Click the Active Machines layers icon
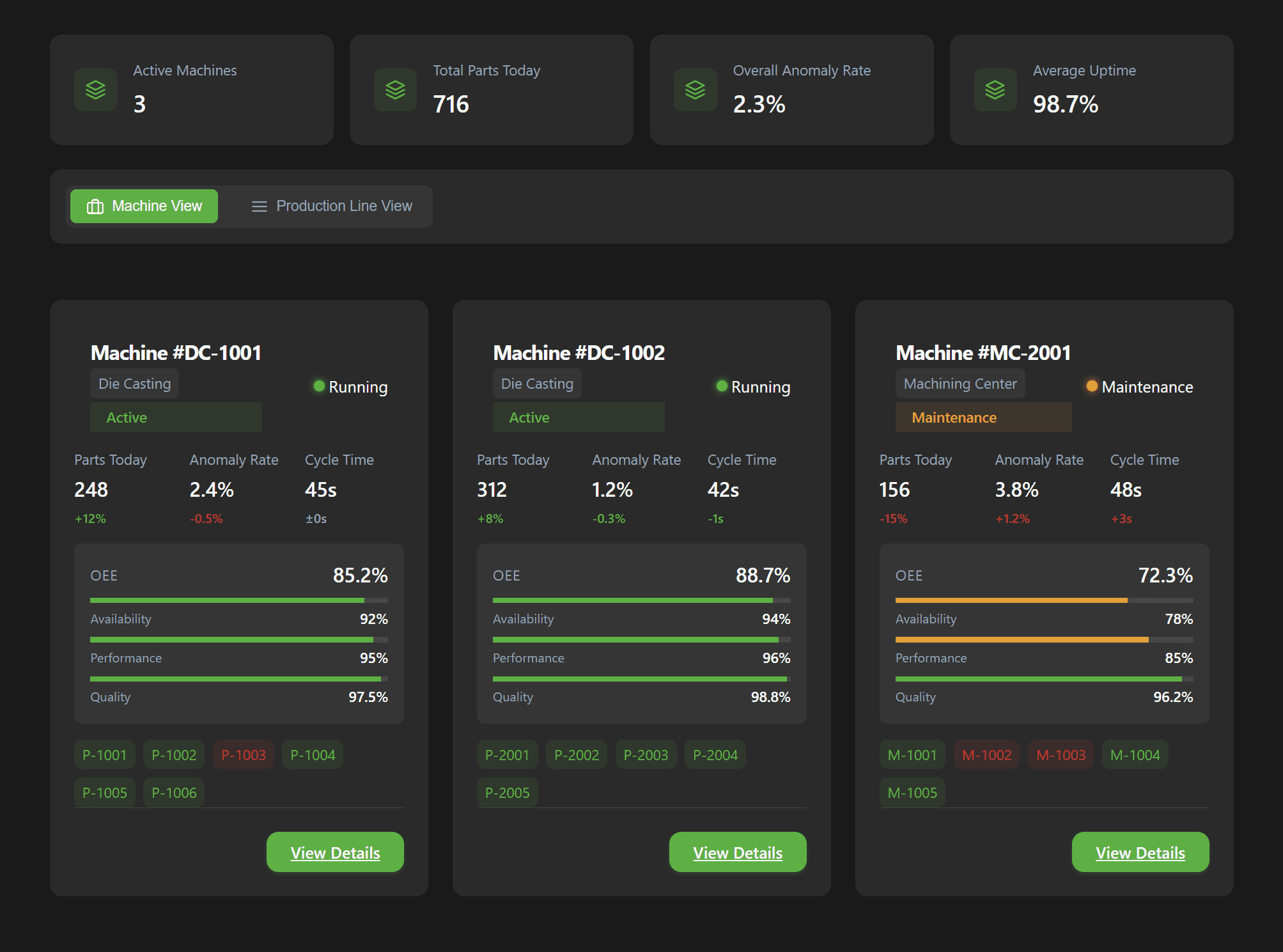This screenshot has width=1283, height=952. coord(95,90)
